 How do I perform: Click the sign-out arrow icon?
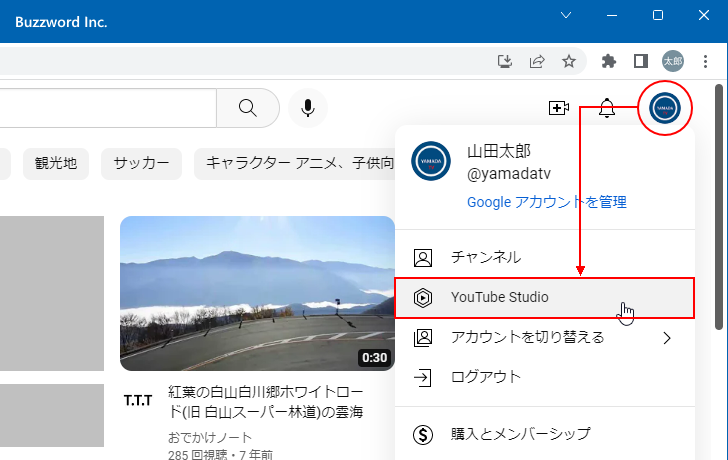coord(423,377)
